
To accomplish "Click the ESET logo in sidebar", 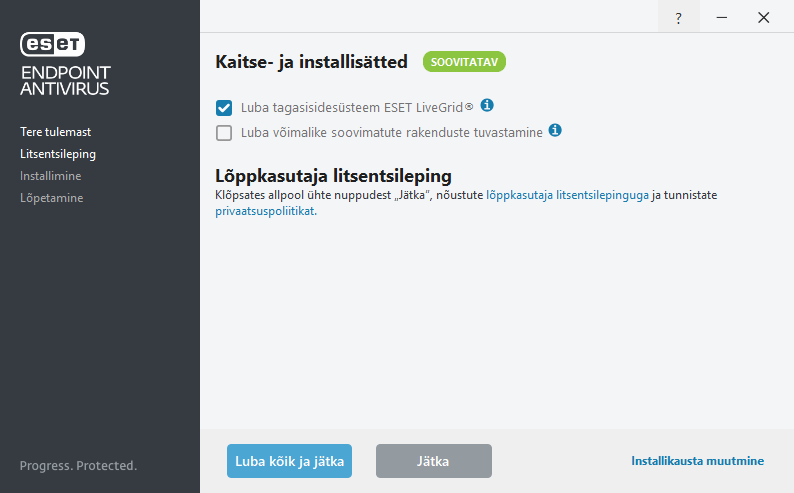I will click(53, 43).
